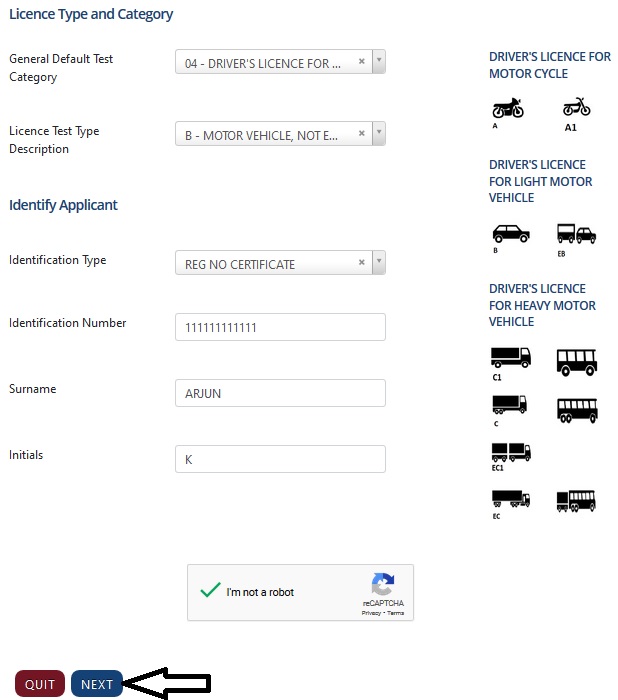This screenshot has height=700, width=618.
Task: Open the General Default Test Category dropdown arrow
Action: [x=379, y=63]
